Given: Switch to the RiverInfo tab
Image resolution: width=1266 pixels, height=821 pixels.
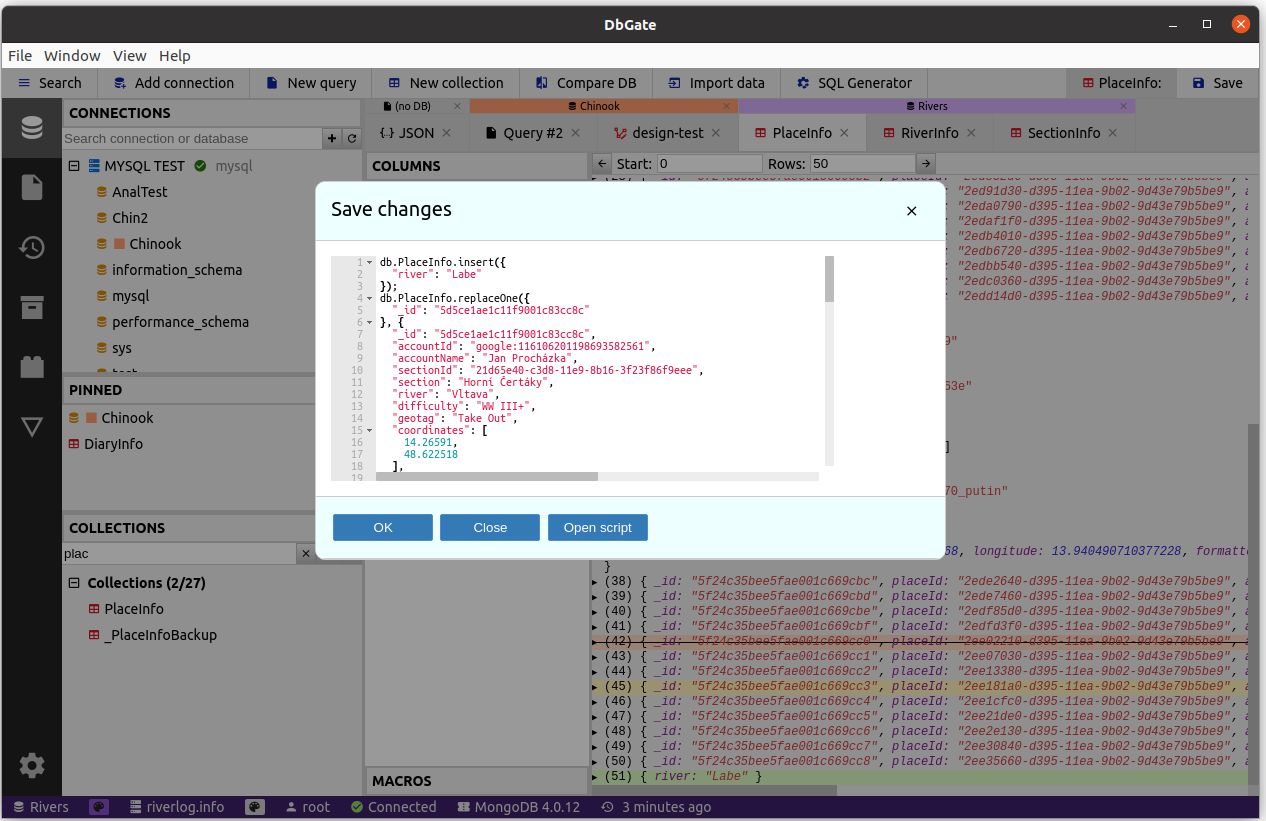Looking at the screenshot, I should pyautogui.click(x=930, y=133).
